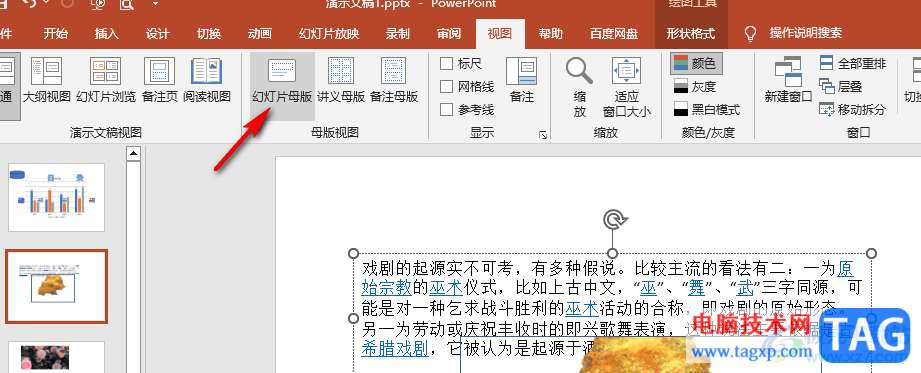Open the Home (开始) tab
This screenshot has height=373, width=921.
(x=55, y=34)
